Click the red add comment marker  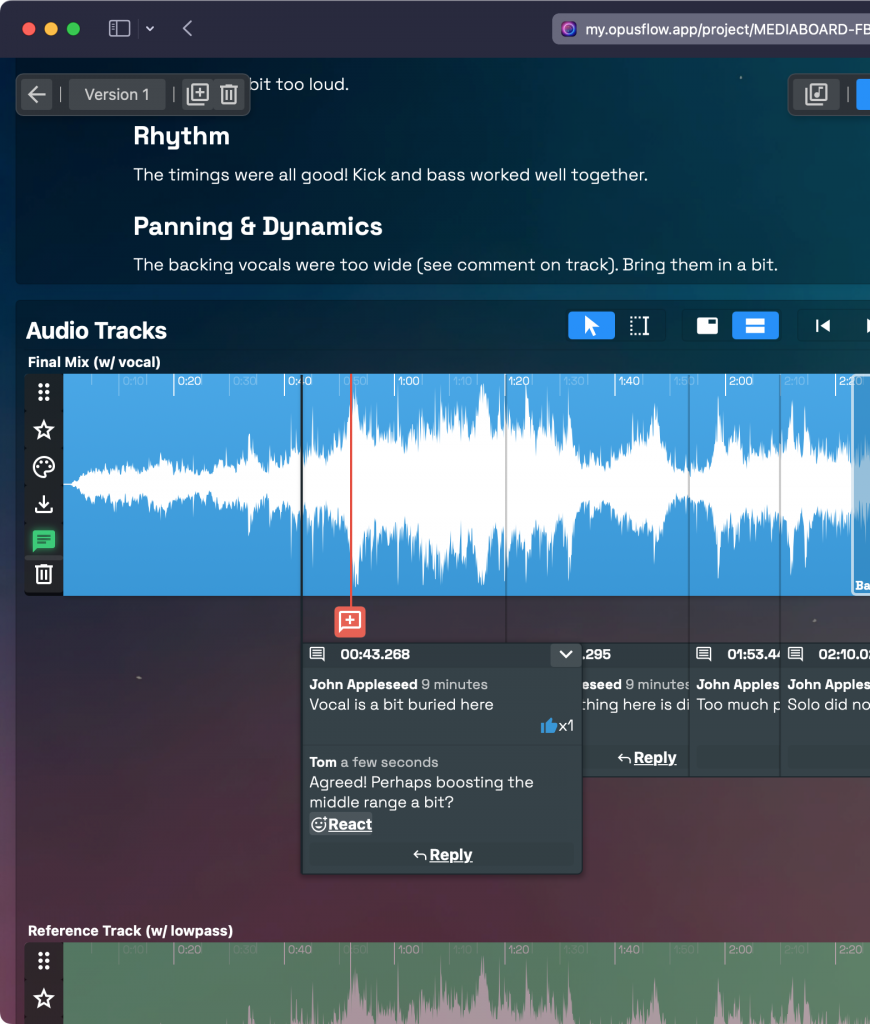point(350,621)
